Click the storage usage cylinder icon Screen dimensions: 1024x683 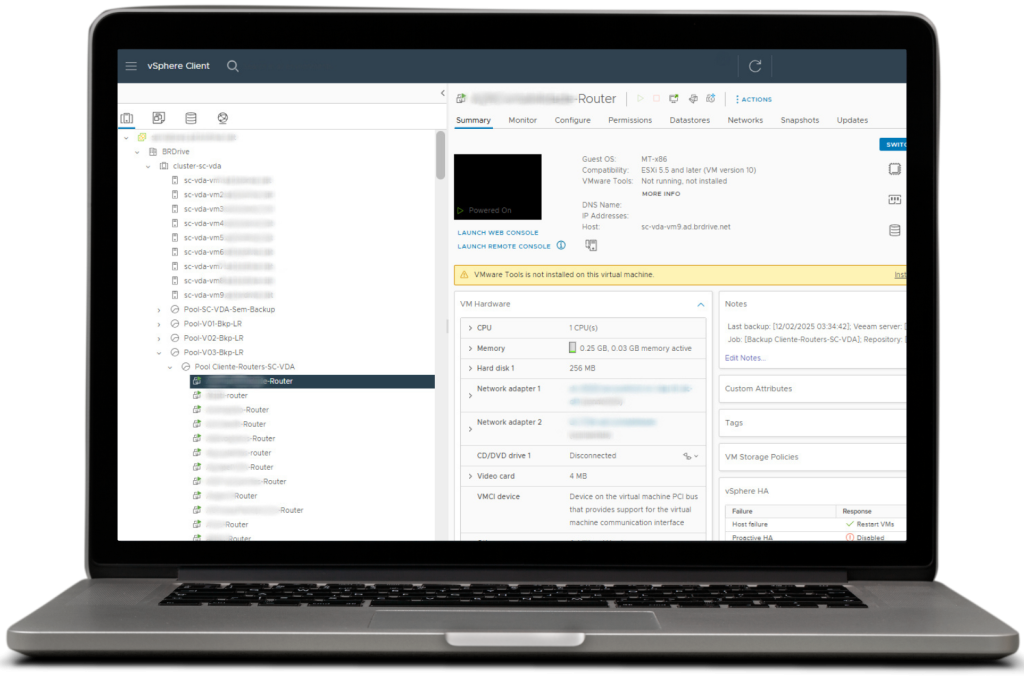(x=895, y=230)
